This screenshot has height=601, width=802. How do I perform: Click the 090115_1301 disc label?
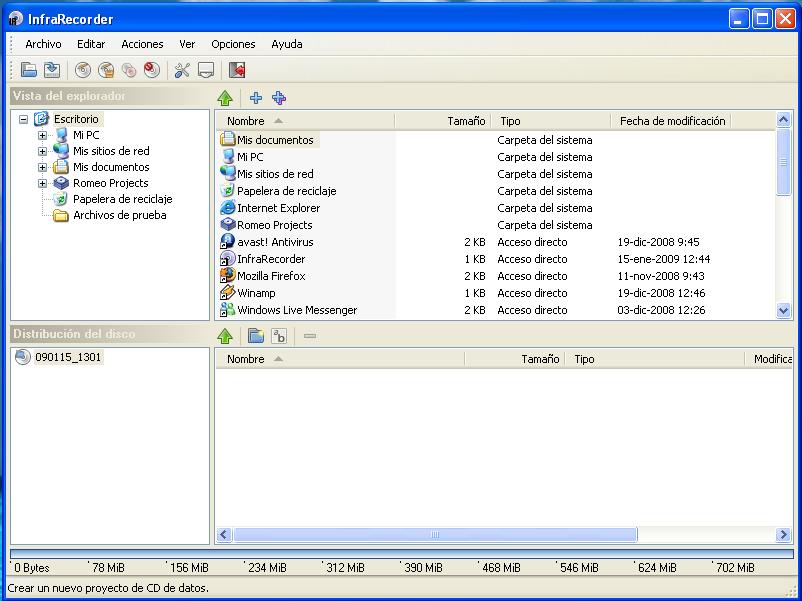tap(68, 357)
